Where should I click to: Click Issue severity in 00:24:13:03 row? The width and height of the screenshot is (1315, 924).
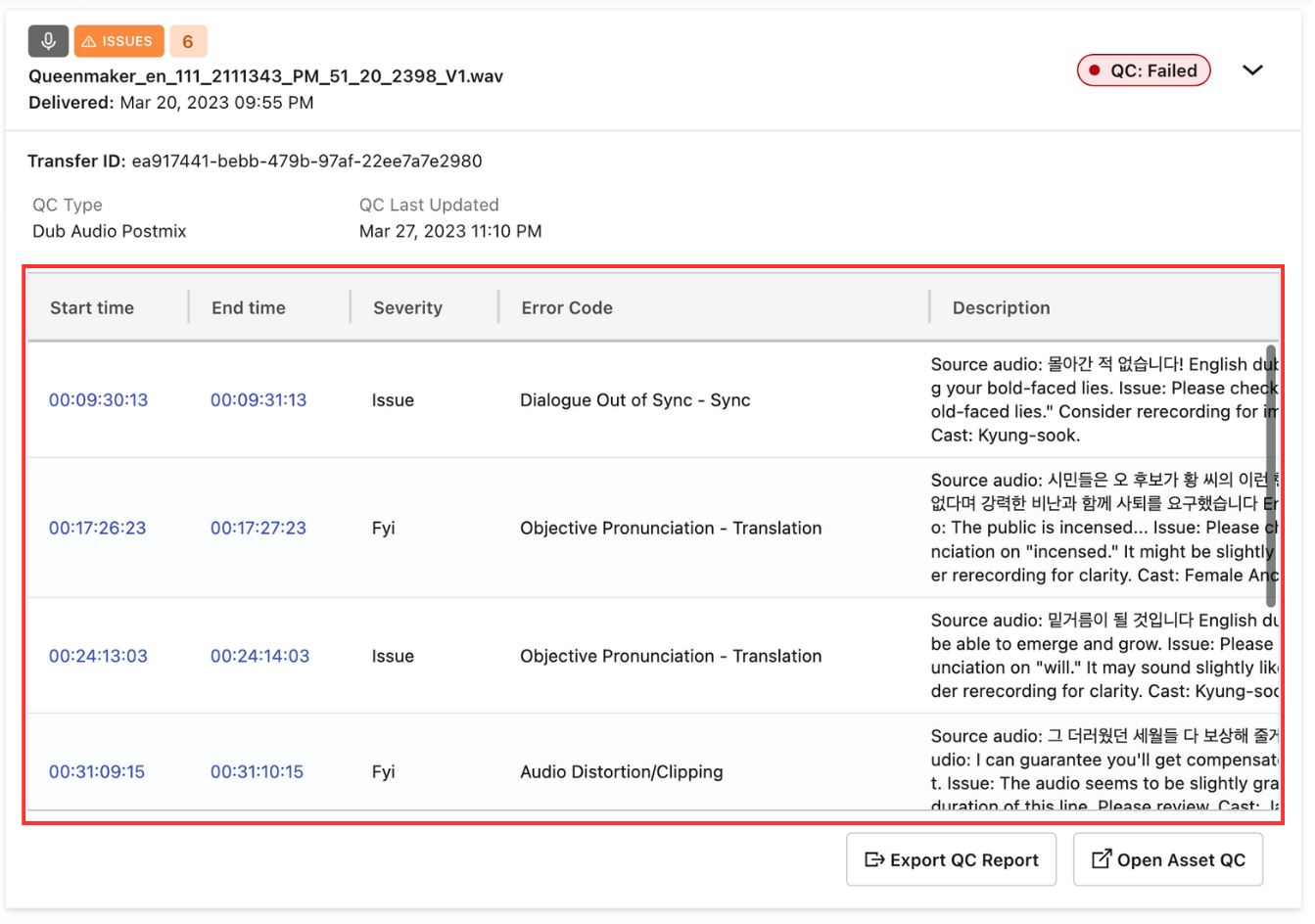tap(393, 656)
